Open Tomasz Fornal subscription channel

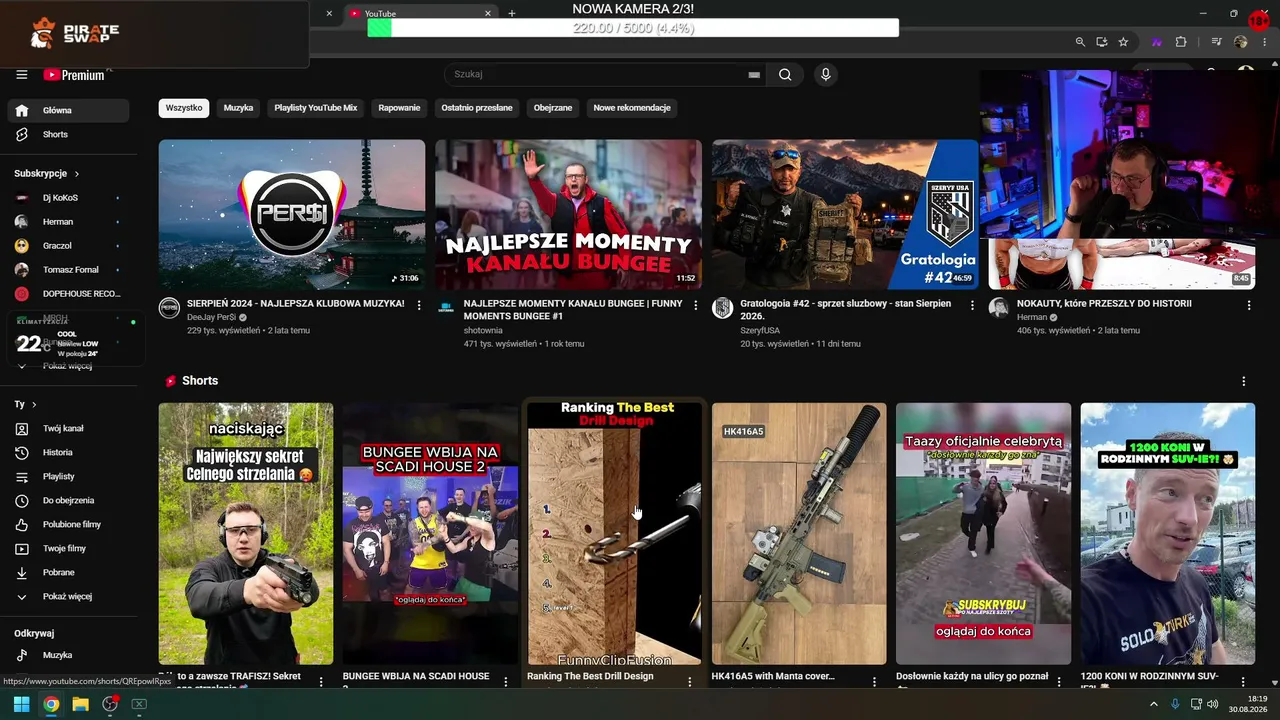(x=68, y=270)
